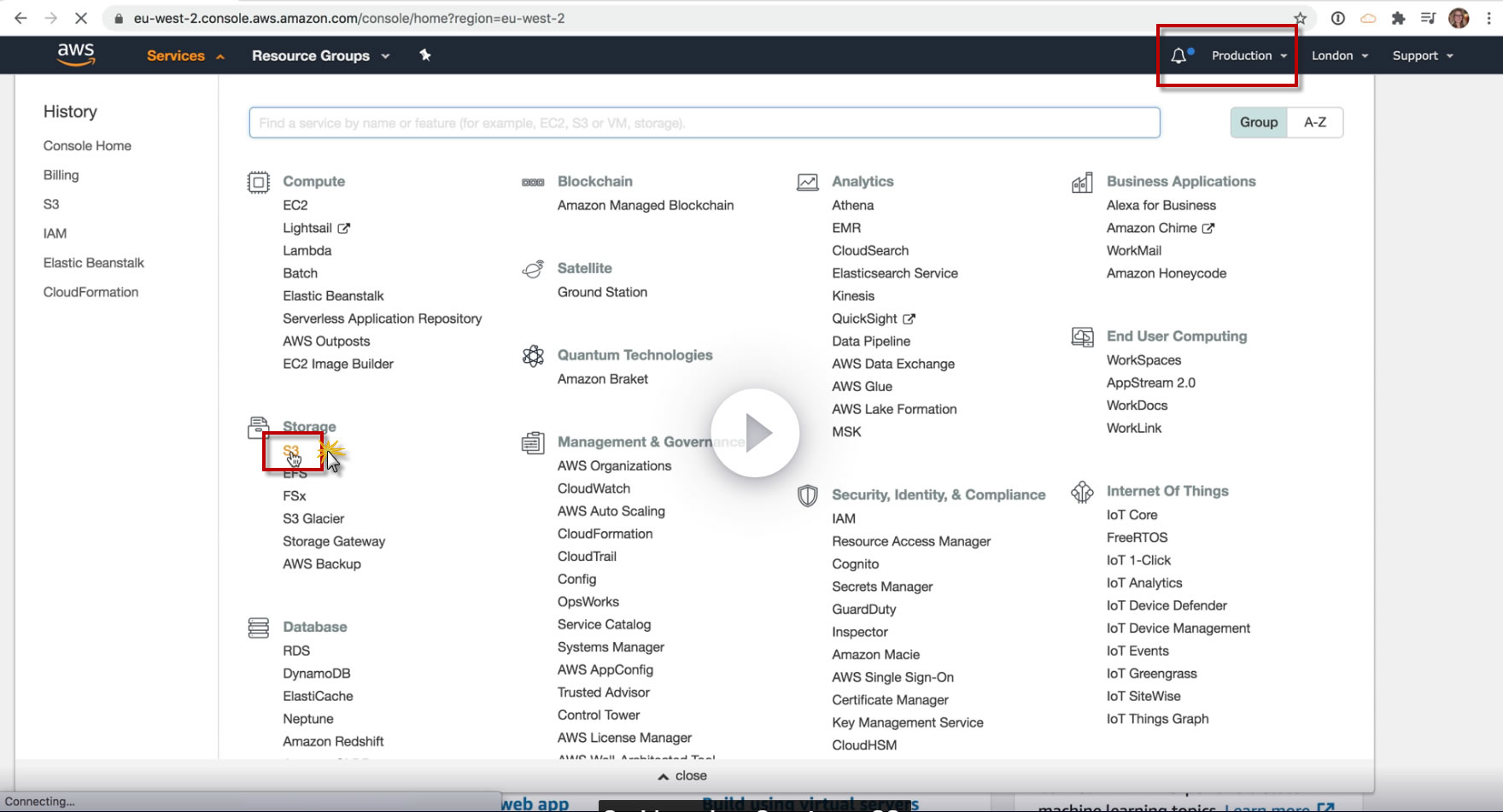Open the Lambda service

tap(307, 251)
